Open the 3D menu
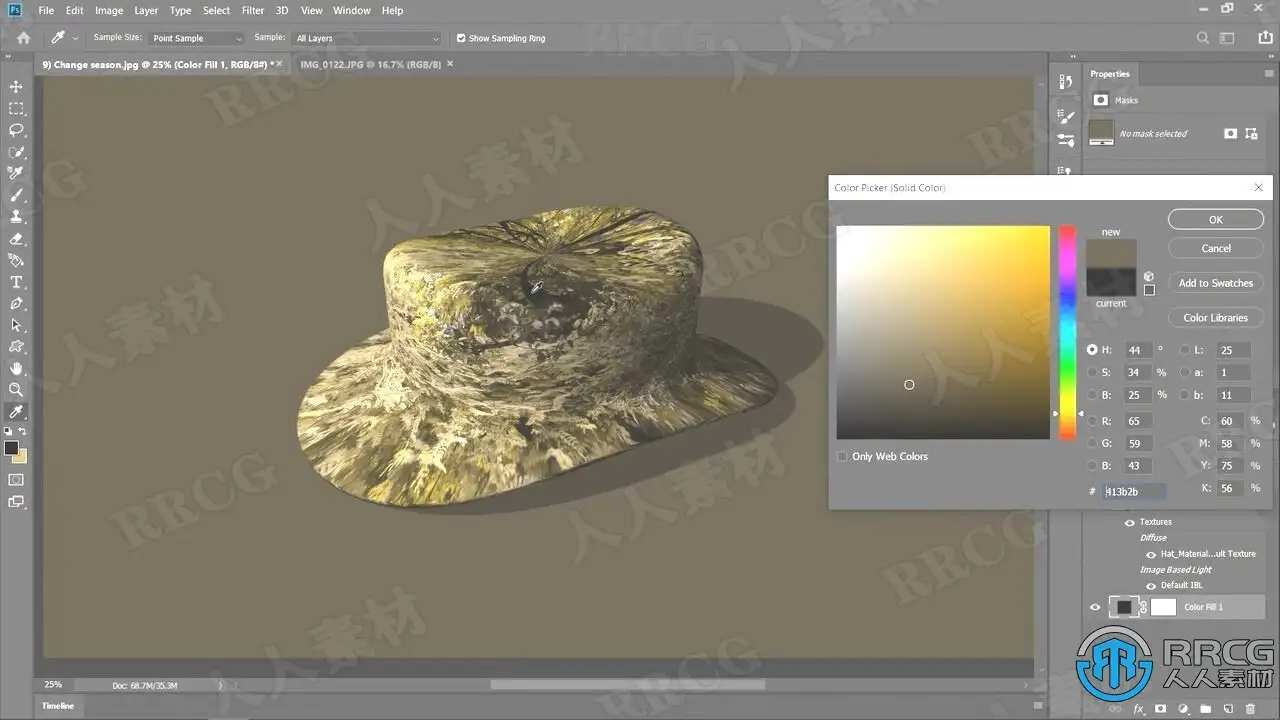 [282, 10]
